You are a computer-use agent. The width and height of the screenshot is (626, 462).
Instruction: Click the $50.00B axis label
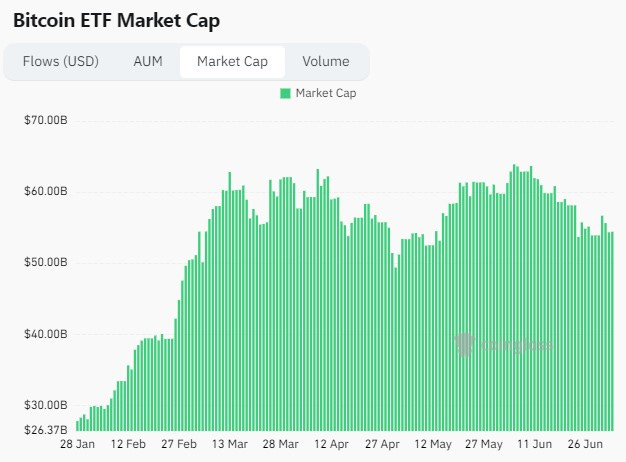(46, 262)
